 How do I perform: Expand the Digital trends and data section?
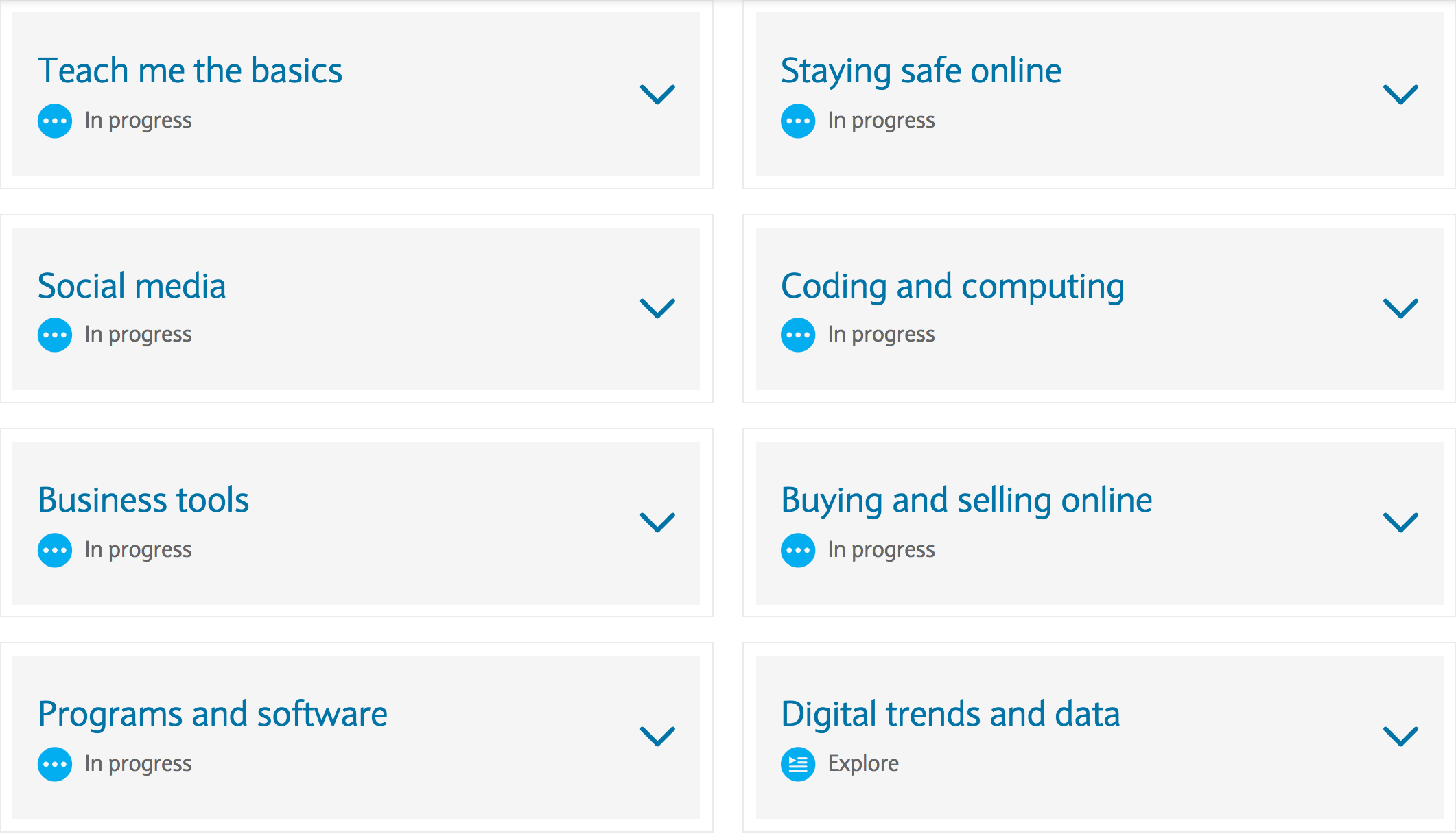[1402, 739]
